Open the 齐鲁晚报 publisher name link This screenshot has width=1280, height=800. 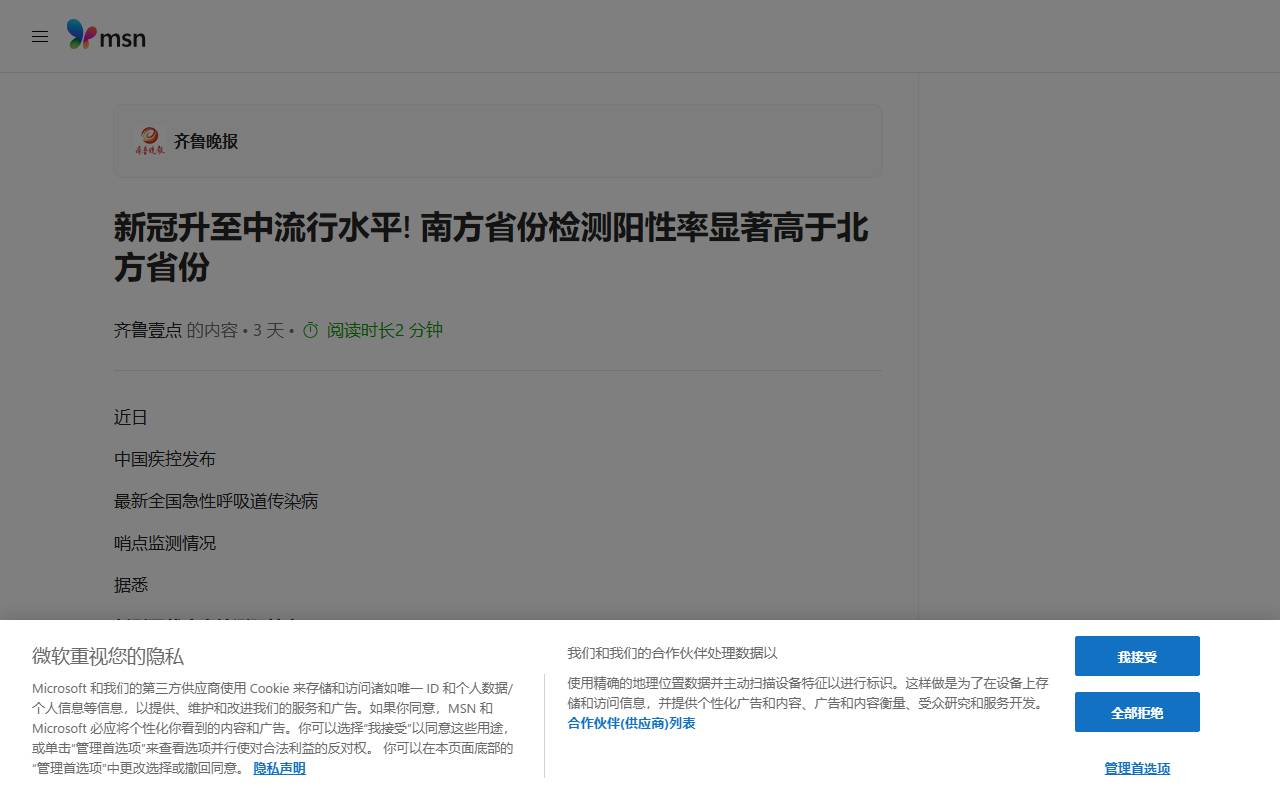coord(206,141)
